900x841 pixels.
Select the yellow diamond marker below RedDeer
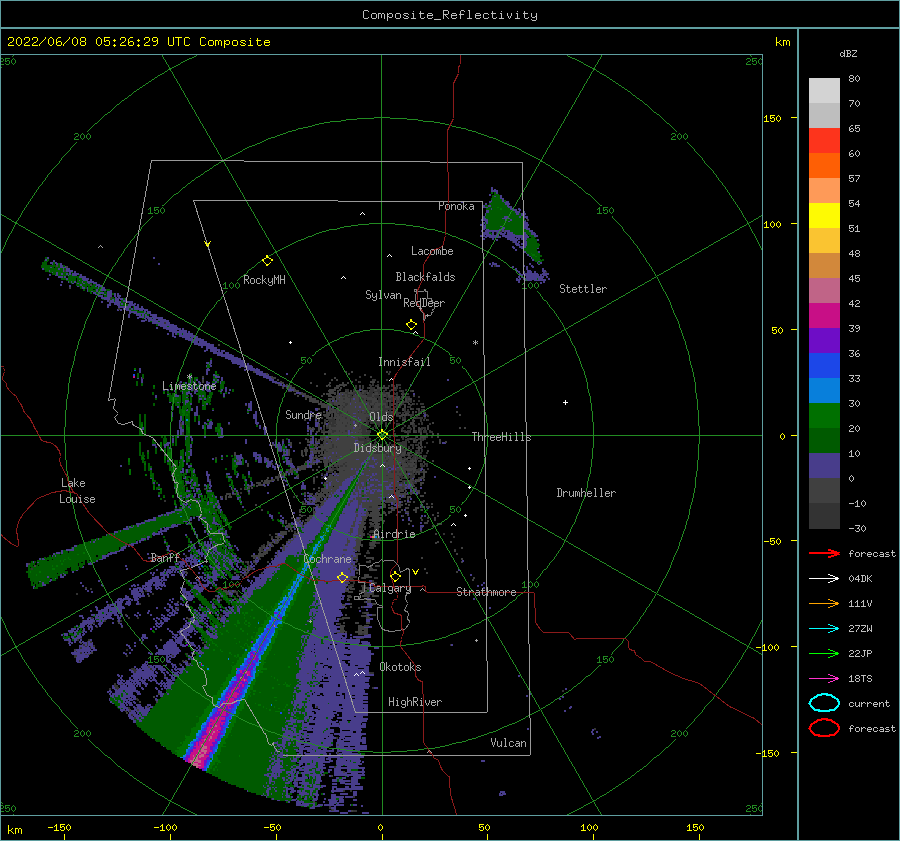[x=411, y=325]
